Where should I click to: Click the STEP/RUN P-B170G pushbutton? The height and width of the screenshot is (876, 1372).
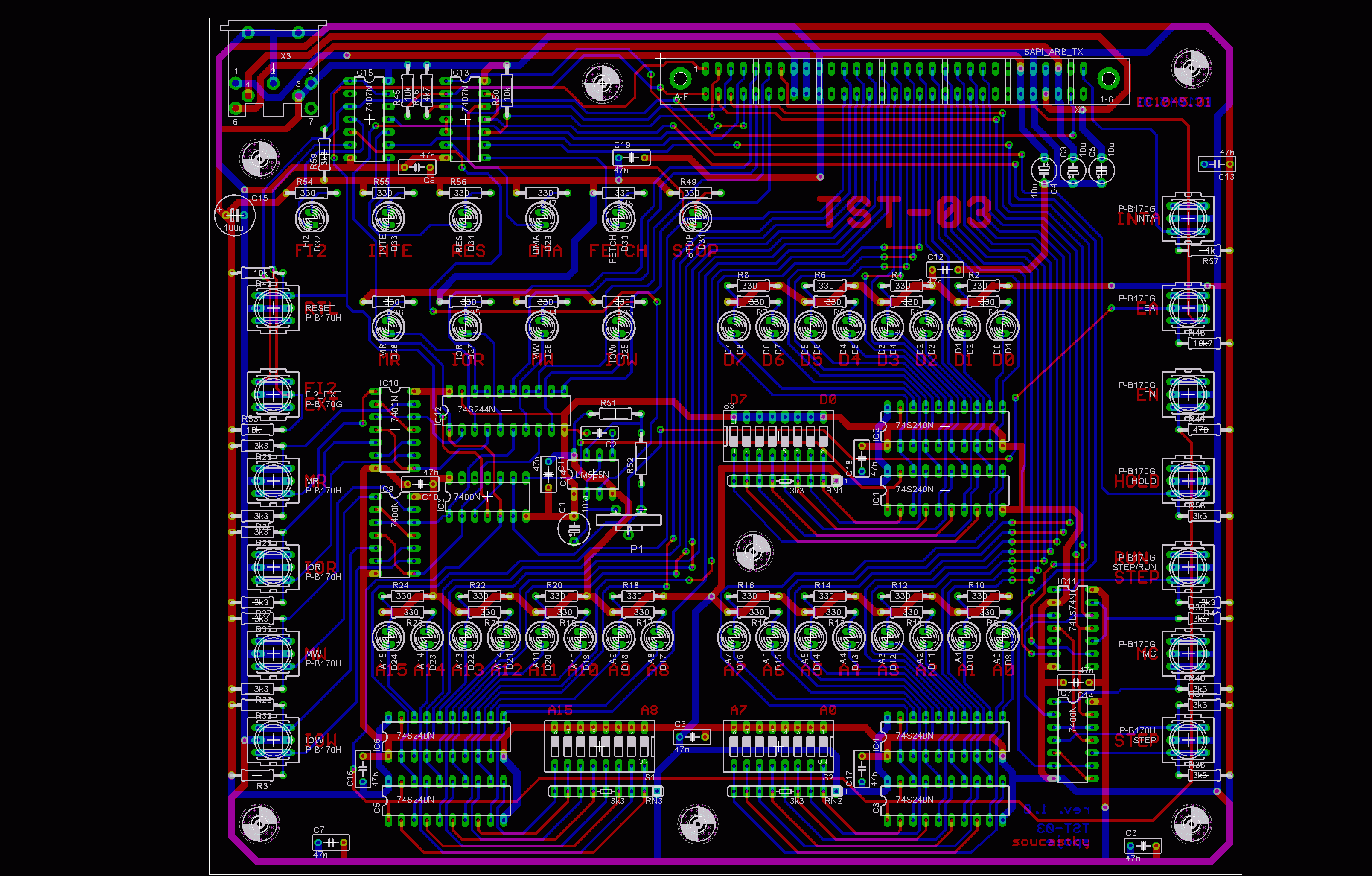point(1188,567)
